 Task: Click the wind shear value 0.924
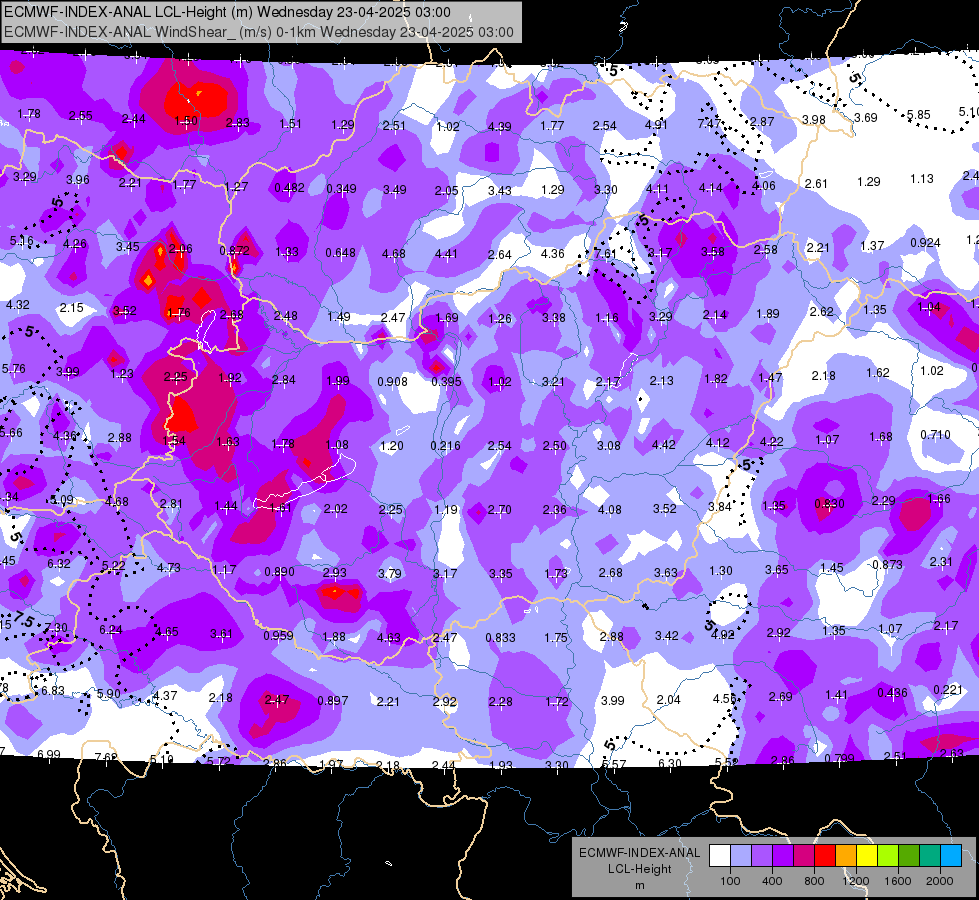click(925, 242)
